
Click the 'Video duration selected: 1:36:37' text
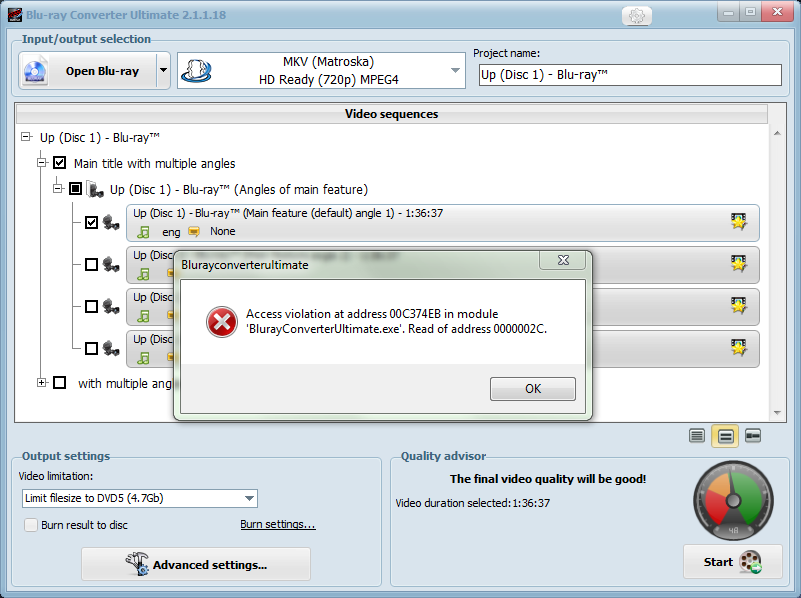point(473,503)
